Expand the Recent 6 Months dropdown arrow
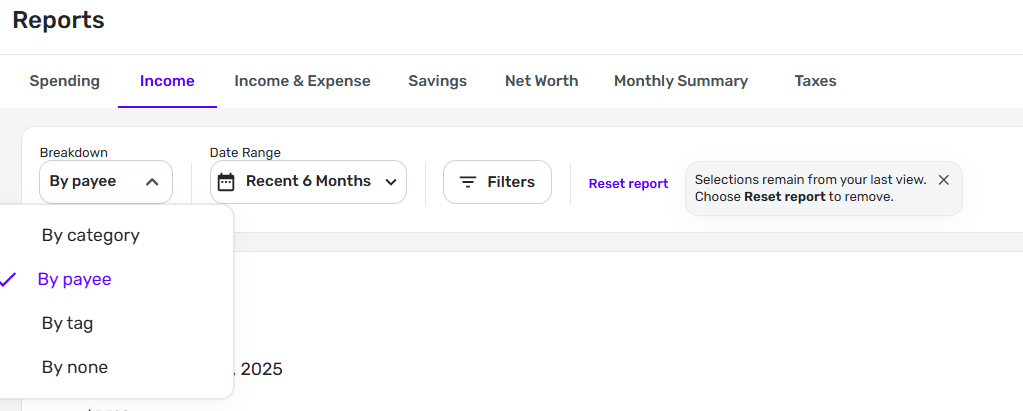 coord(390,182)
